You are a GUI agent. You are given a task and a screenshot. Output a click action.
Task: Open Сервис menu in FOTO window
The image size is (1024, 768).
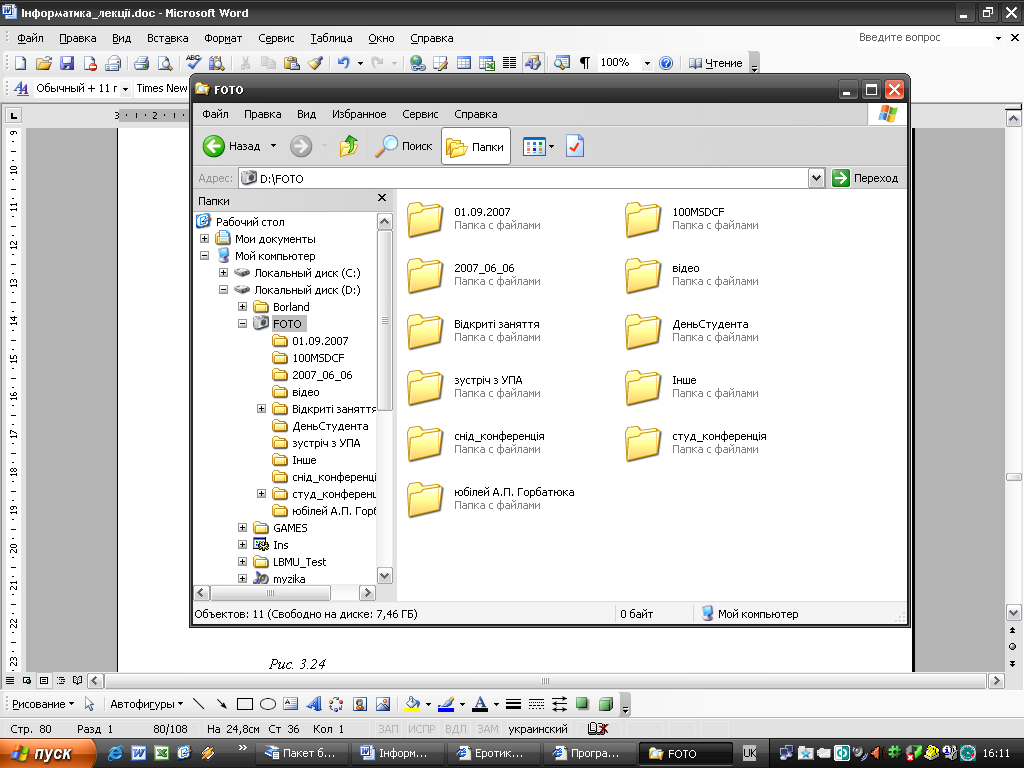coord(420,114)
